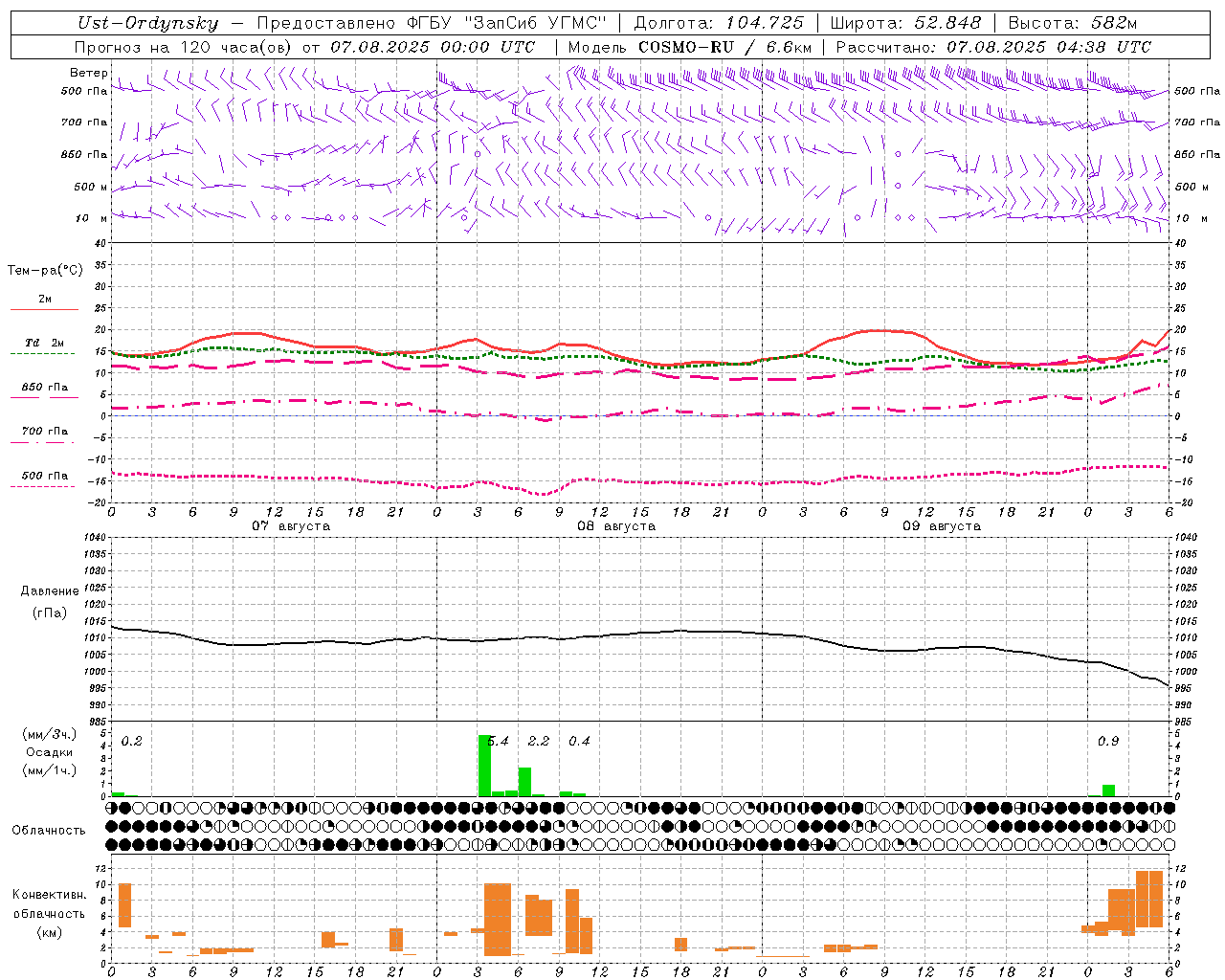Click the precipitation value 0.9
1225x980 pixels.
pyautogui.click(x=1108, y=741)
